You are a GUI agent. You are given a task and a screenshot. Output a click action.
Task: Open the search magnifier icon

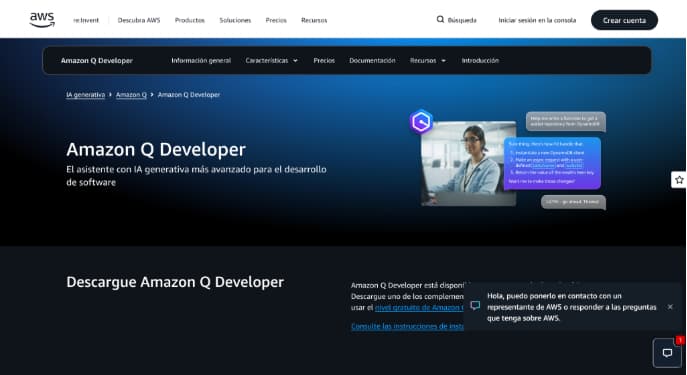click(440, 19)
